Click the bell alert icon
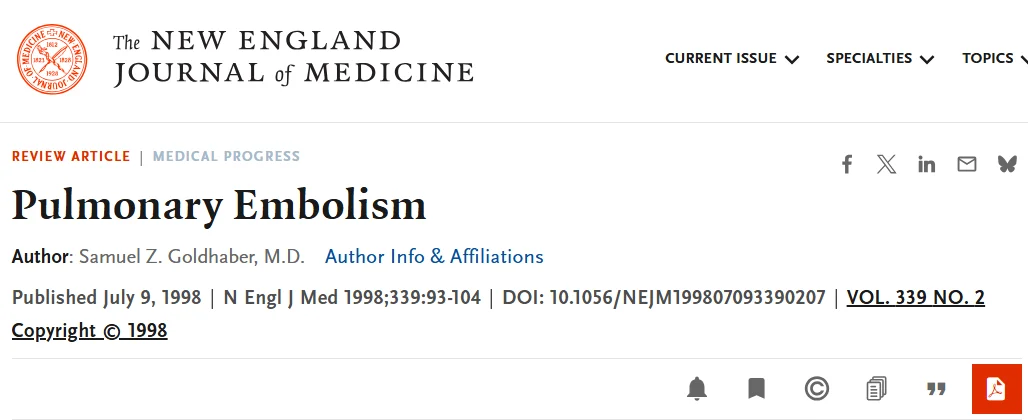1028x420 pixels. [x=697, y=389]
